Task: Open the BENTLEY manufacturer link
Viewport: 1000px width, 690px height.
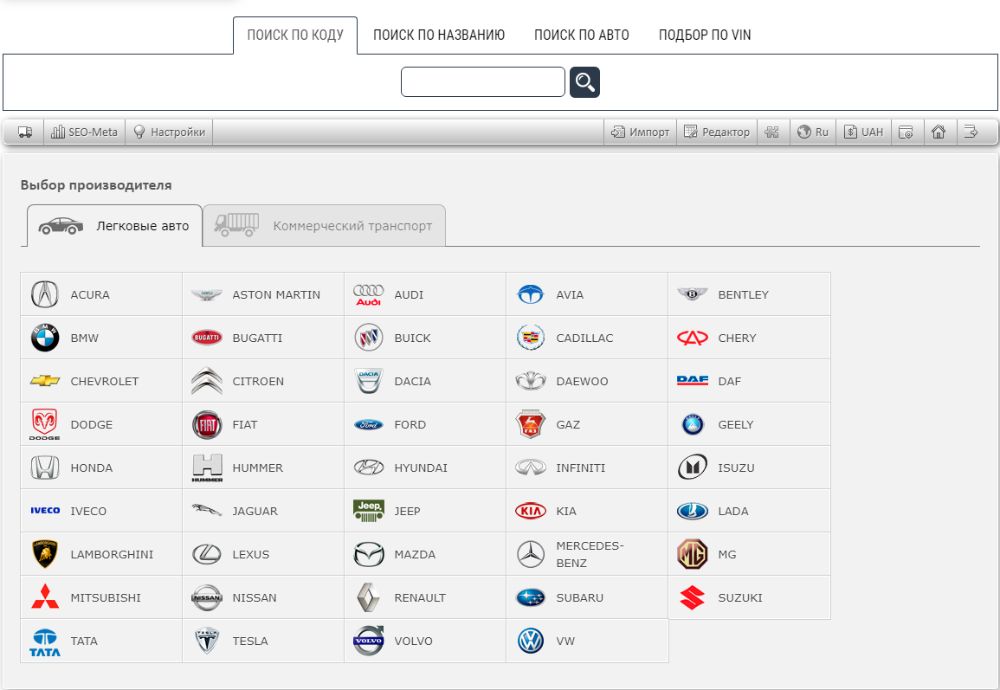Action: tap(743, 295)
